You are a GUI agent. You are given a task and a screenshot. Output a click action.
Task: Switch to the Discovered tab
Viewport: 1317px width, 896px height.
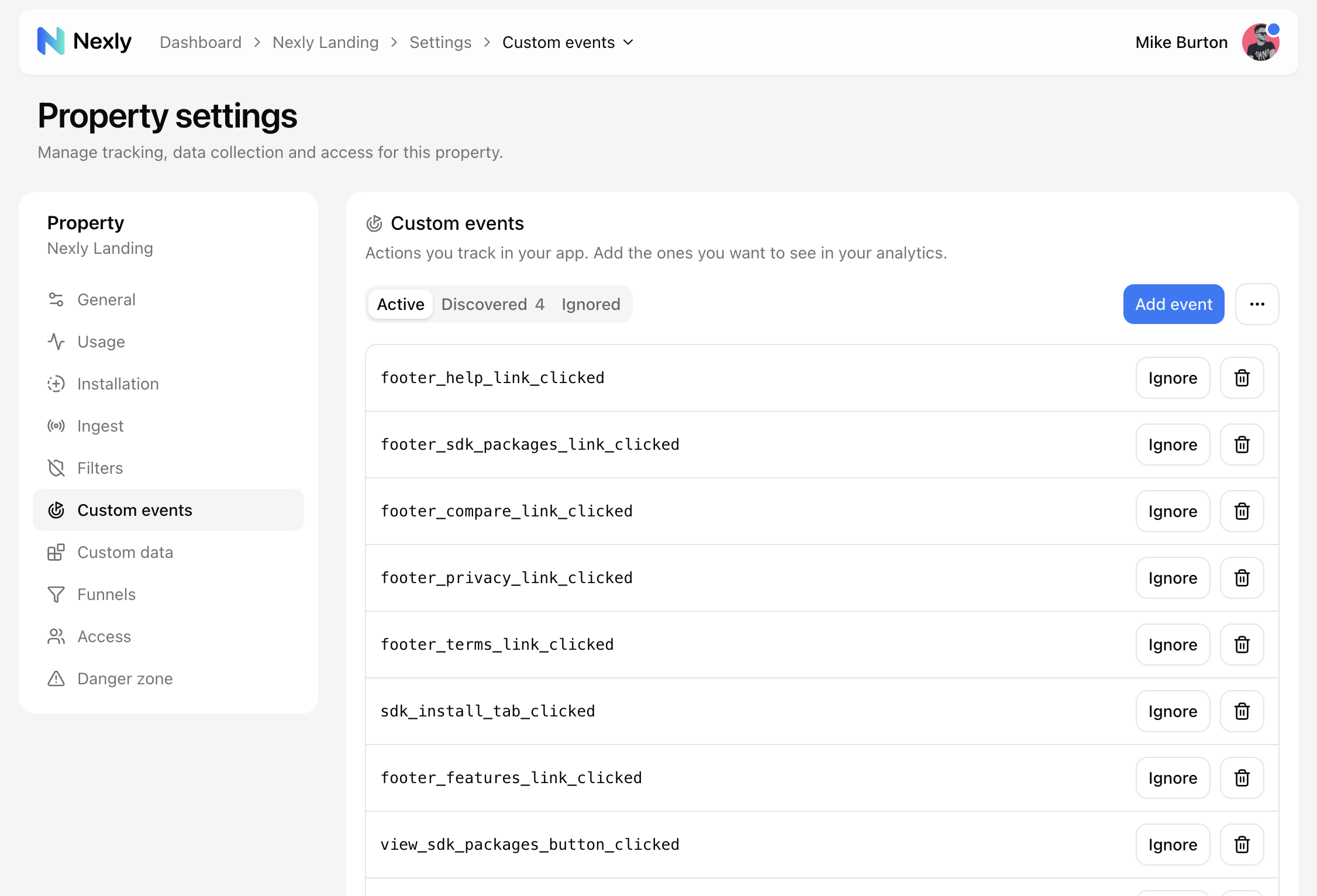492,304
